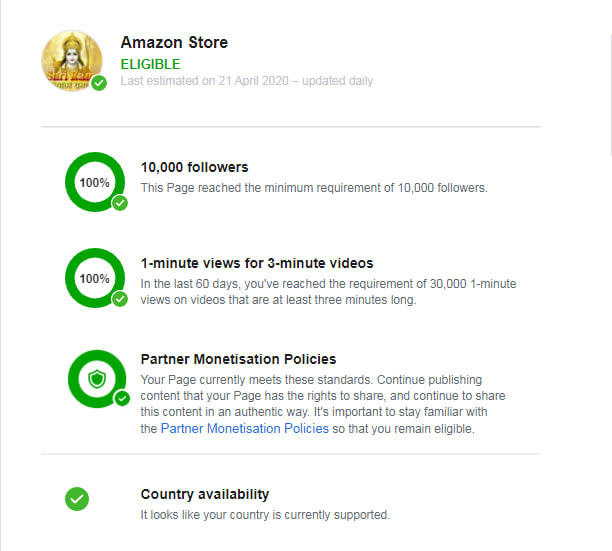Click the Country availability heading
This screenshot has width=612, height=551.
(205, 494)
